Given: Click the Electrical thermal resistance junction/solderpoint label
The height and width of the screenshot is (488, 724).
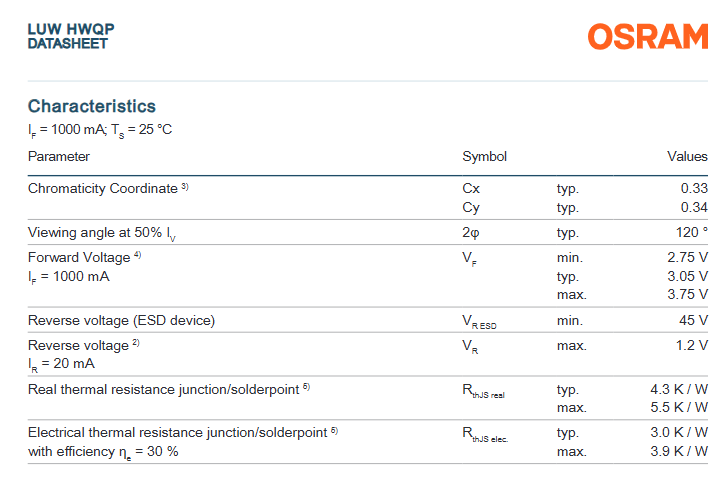Looking at the screenshot, I should click(x=177, y=432).
